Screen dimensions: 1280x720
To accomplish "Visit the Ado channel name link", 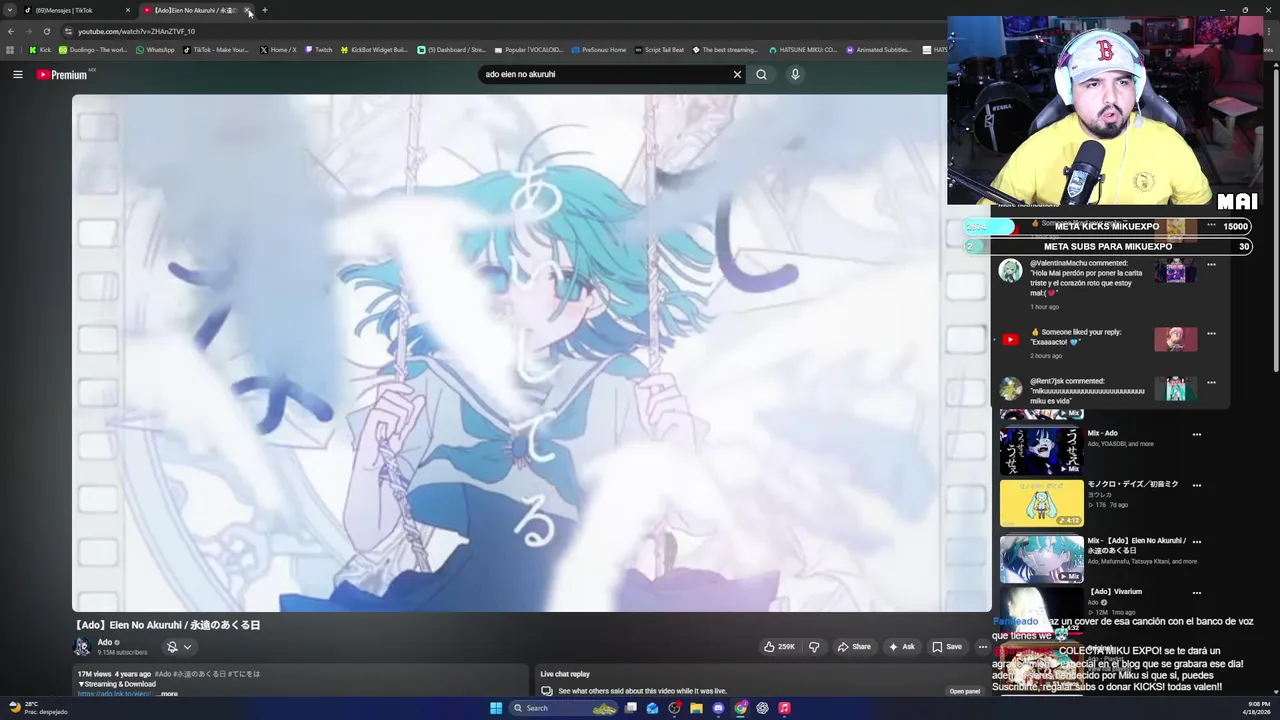I will [x=105, y=642].
